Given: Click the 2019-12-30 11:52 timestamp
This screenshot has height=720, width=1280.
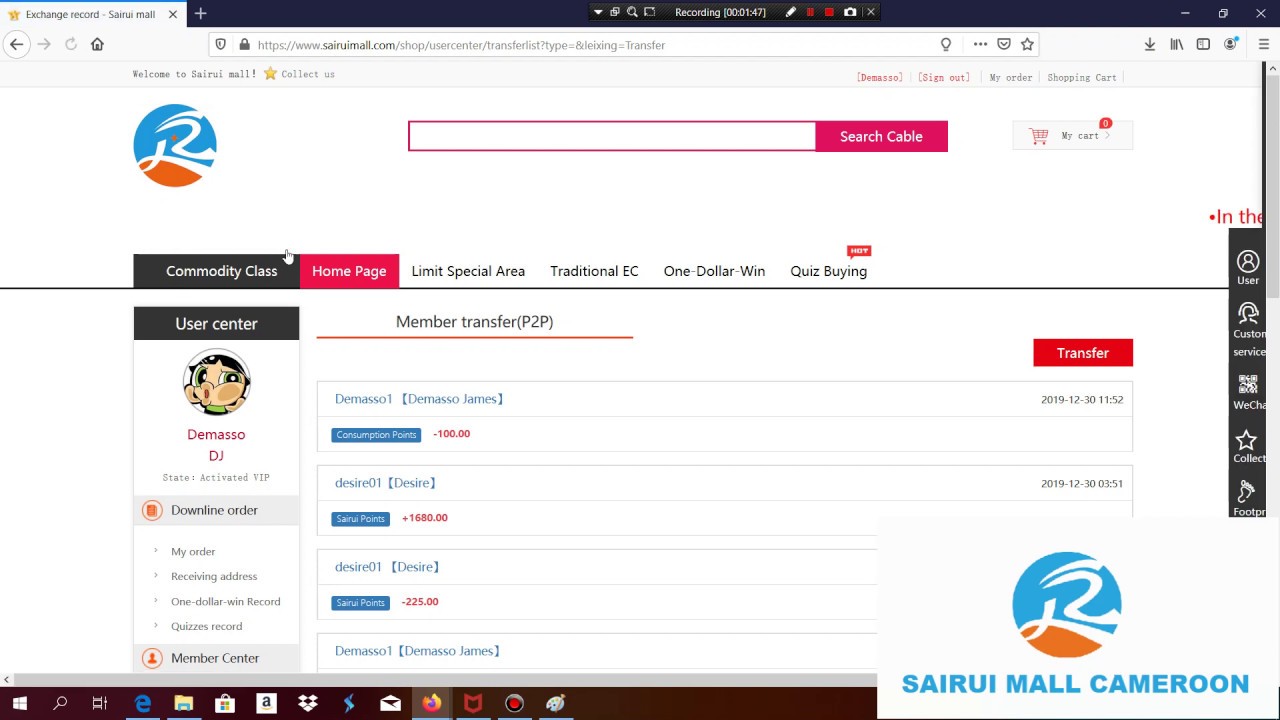Looking at the screenshot, I should tap(1082, 399).
